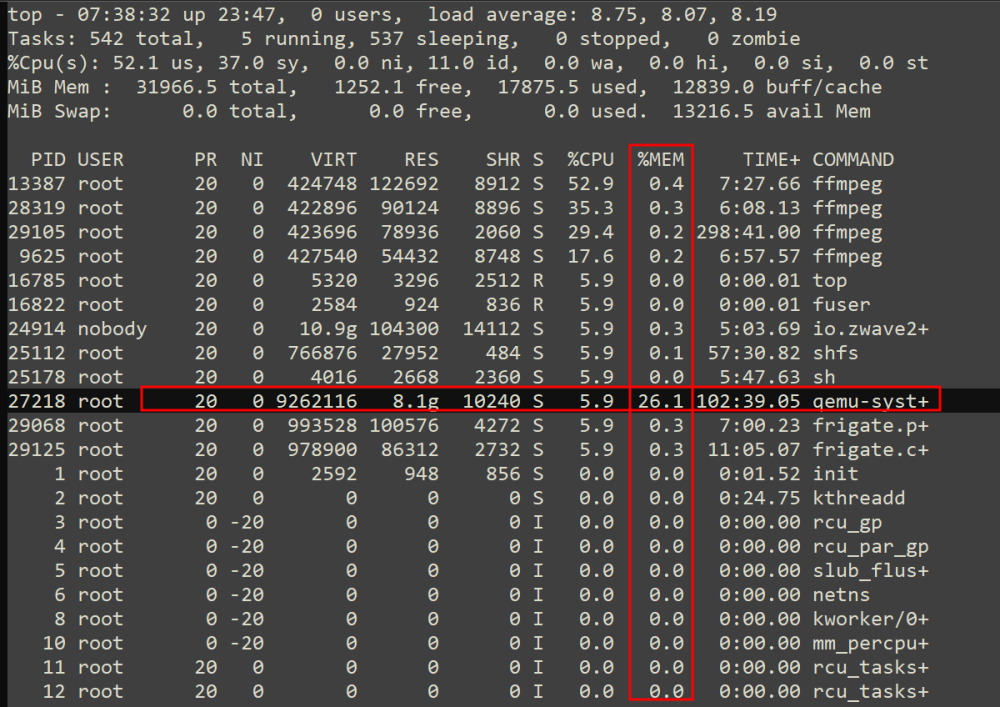
Task: Click the frigate.p+ command
Action: [x=871, y=425]
